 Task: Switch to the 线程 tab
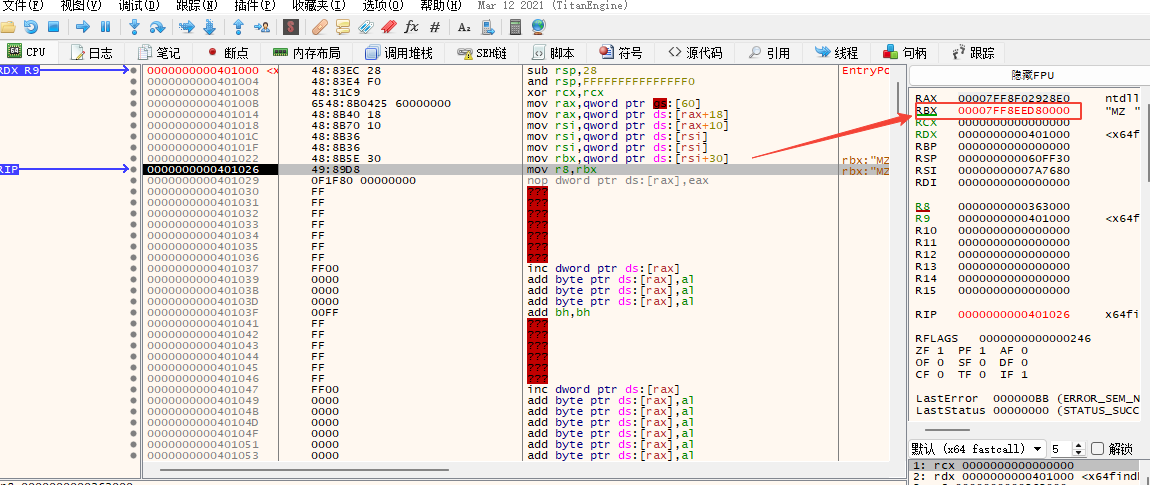838,53
